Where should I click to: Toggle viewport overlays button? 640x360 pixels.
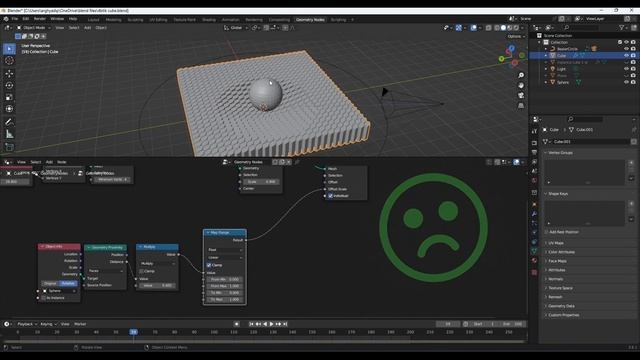[473, 28]
